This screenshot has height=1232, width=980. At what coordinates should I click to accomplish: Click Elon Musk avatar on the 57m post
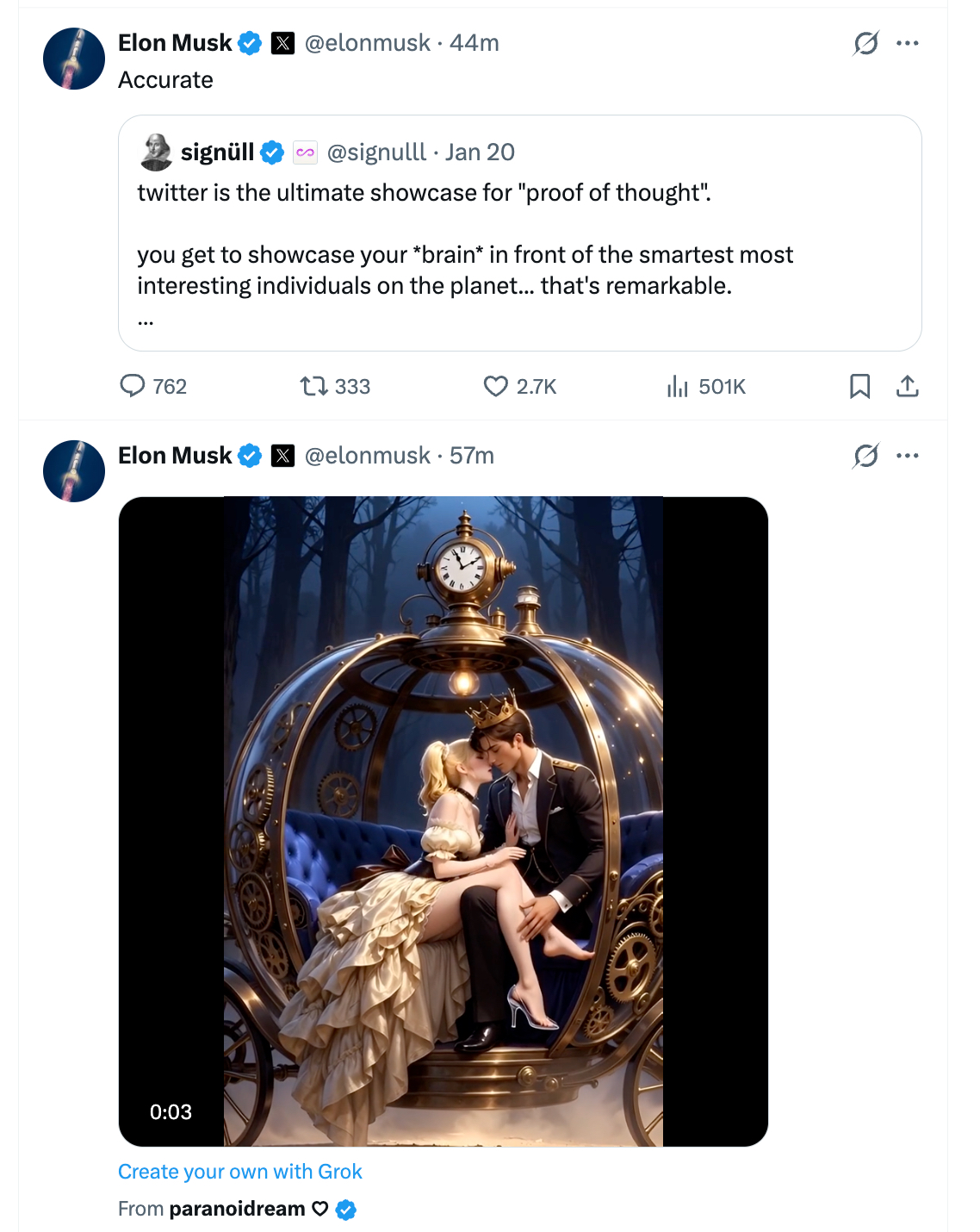pos(74,471)
